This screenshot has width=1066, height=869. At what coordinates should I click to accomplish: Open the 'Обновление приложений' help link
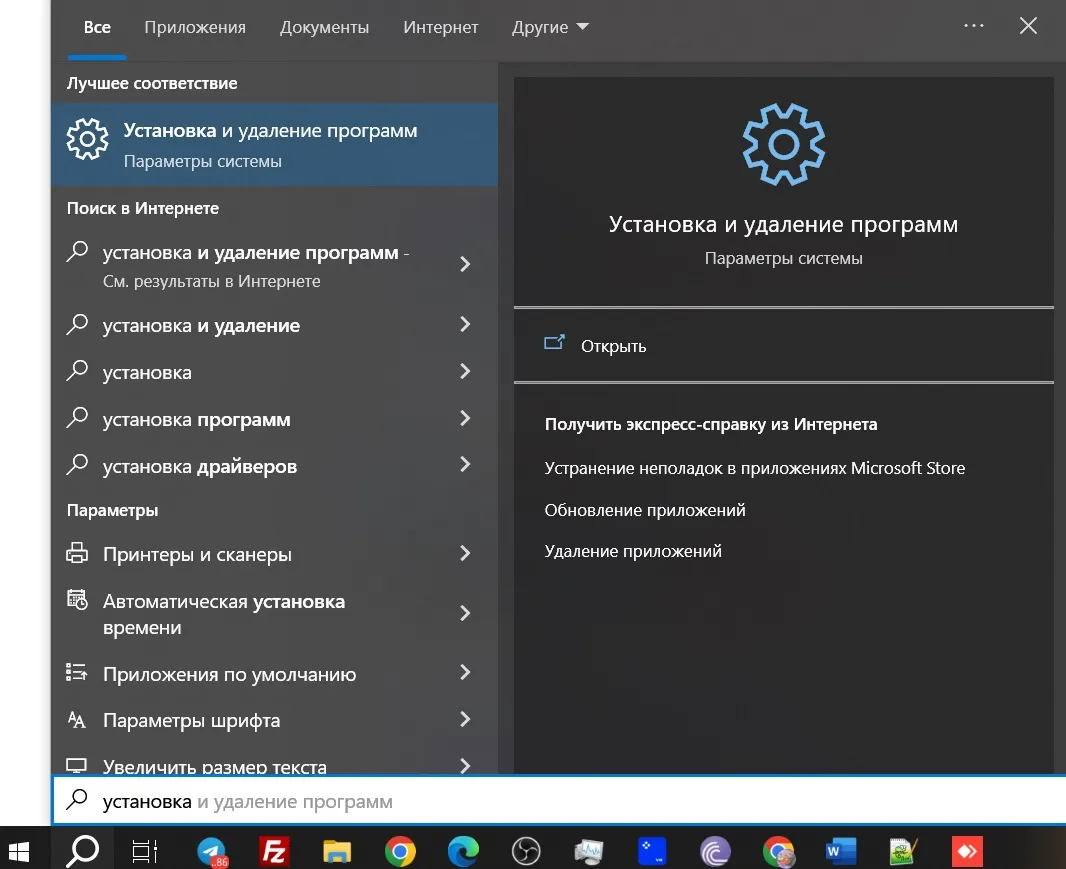click(x=644, y=510)
